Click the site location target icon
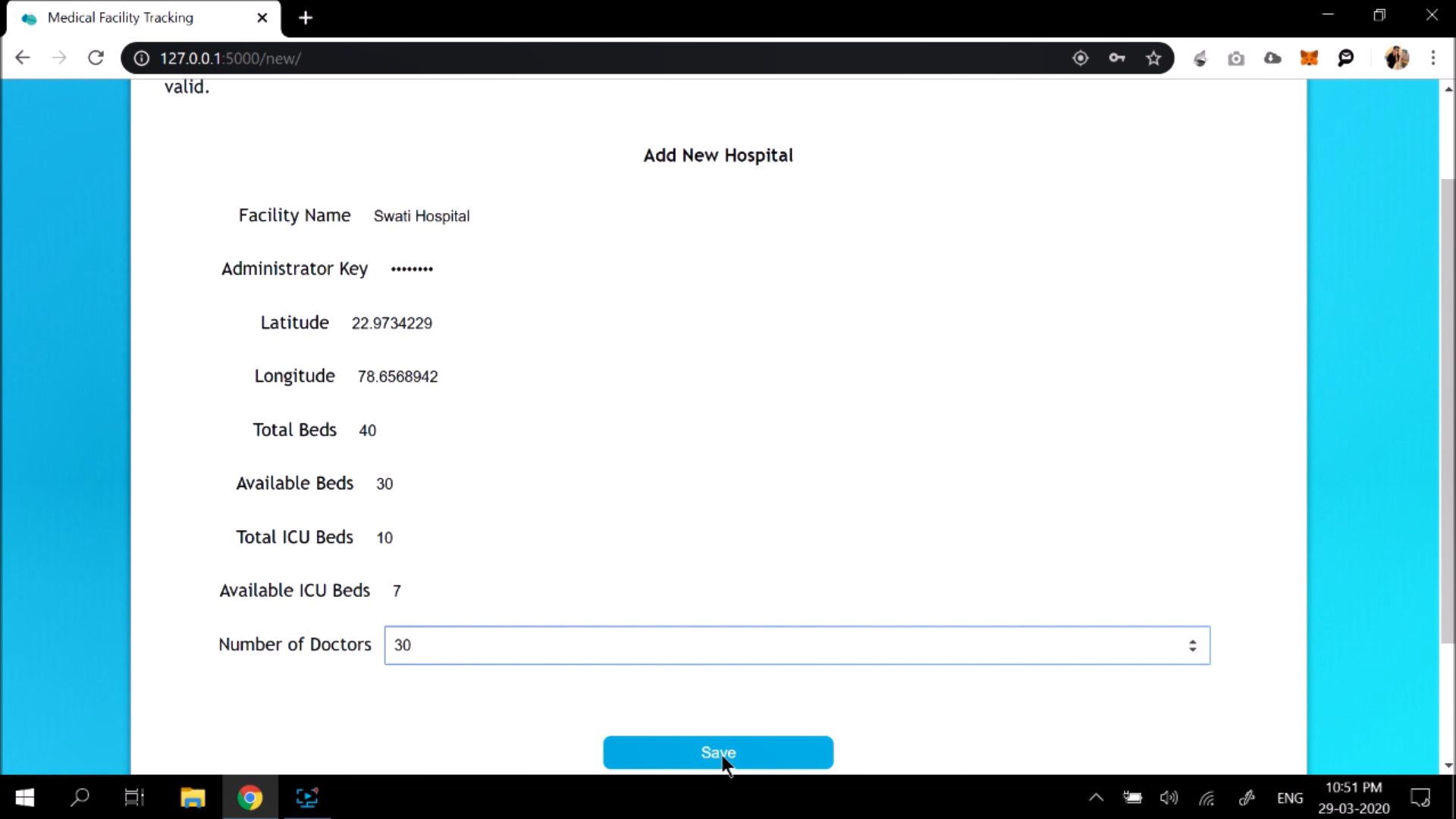Image resolution: width=1456 pixels, height=819 pixels. tap(1081, 58)
